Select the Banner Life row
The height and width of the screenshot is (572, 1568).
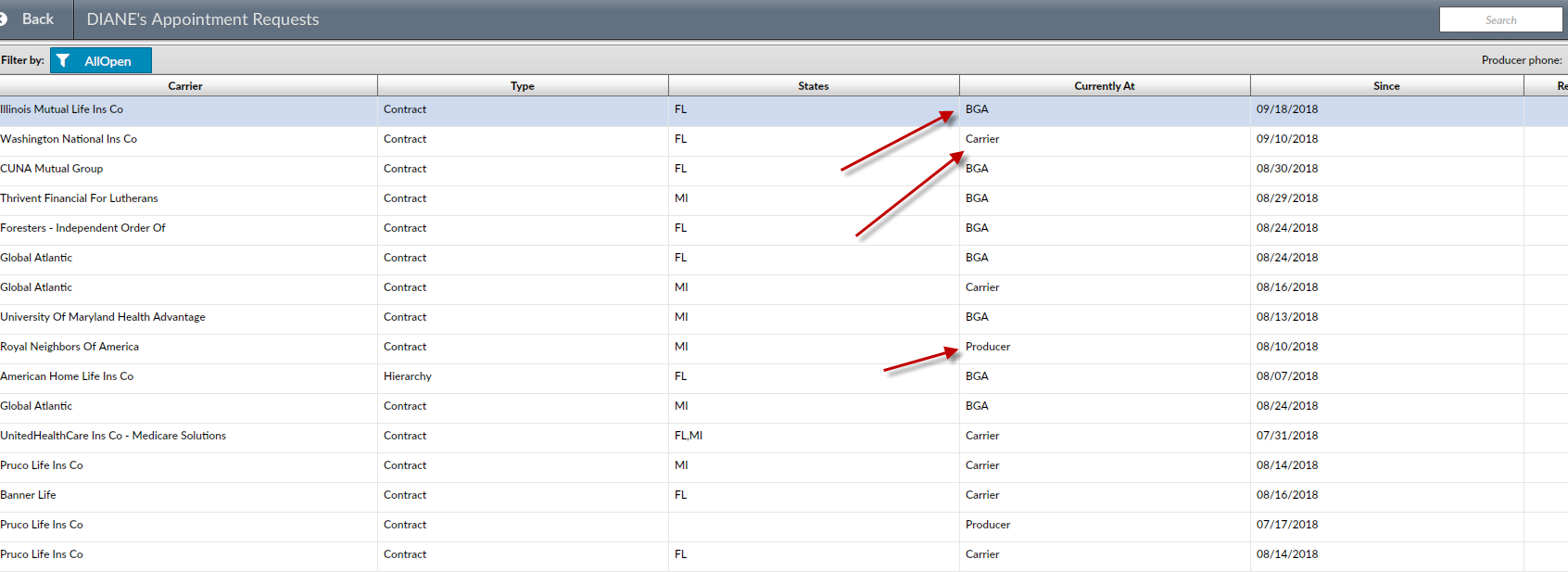click(784, 497)
